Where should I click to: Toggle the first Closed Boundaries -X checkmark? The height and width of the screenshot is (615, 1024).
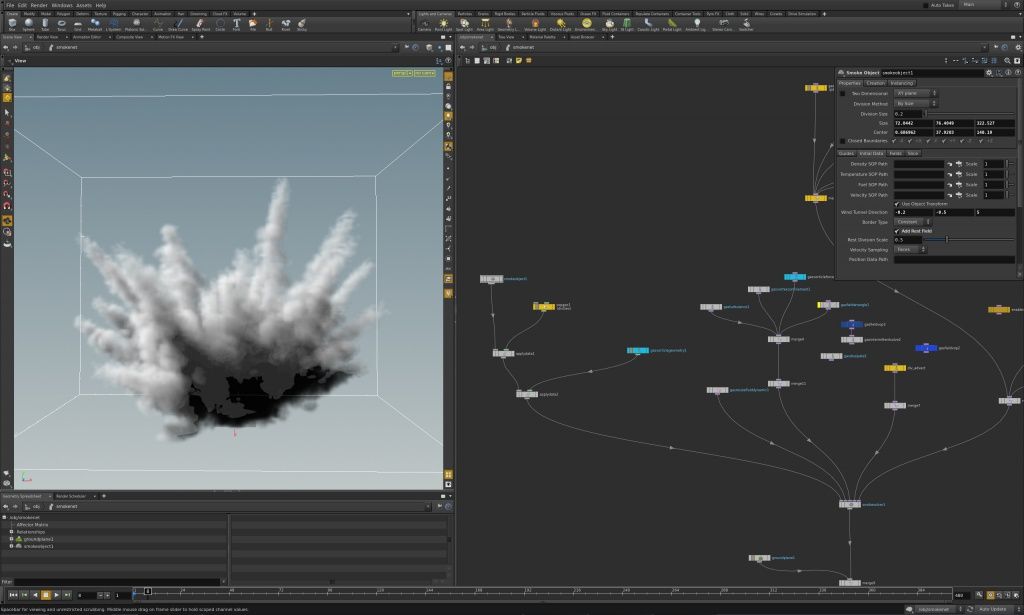(x=895, y=141)
